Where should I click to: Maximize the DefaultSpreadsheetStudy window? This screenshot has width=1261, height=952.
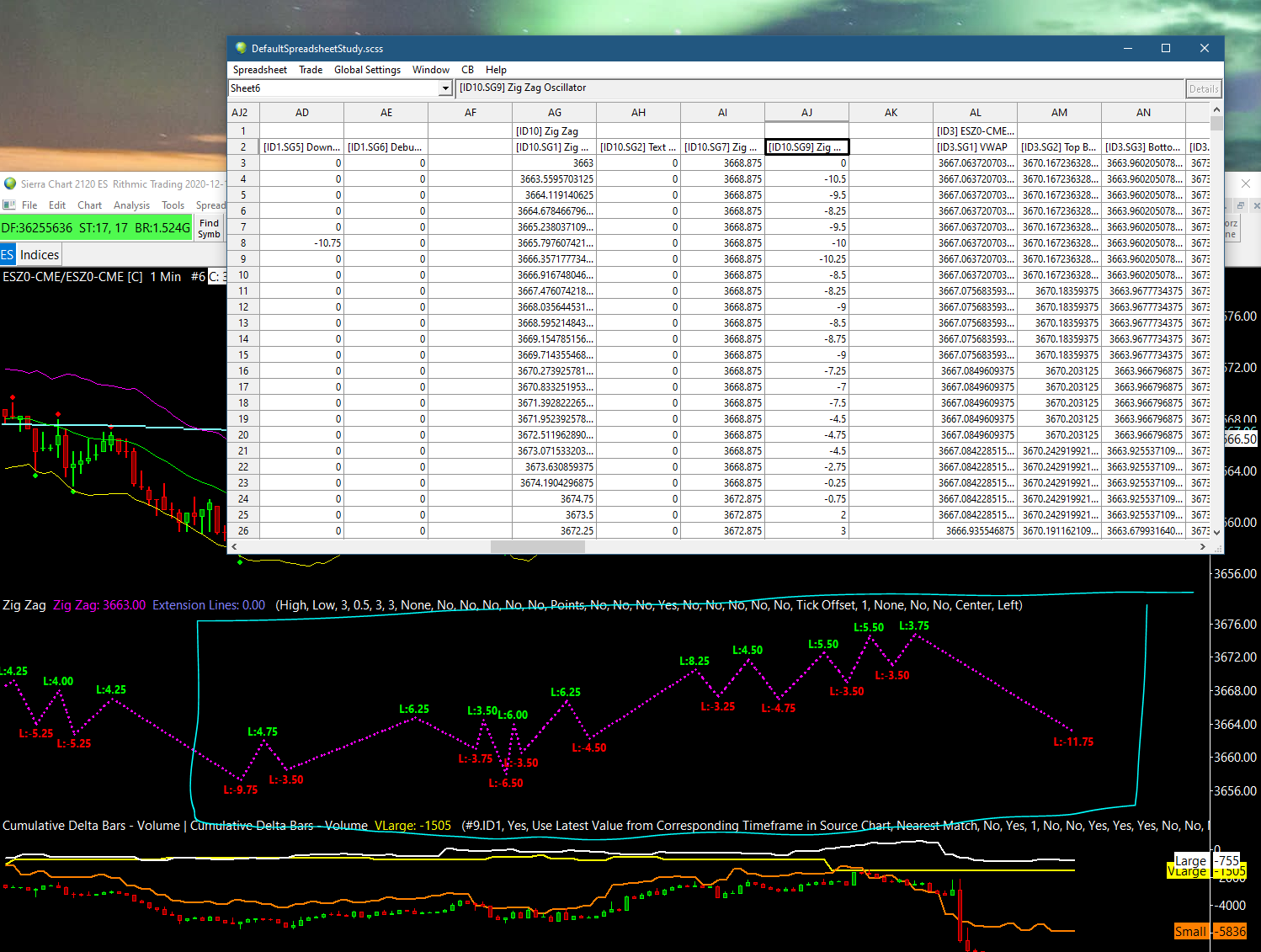(x=1166, y=49)
